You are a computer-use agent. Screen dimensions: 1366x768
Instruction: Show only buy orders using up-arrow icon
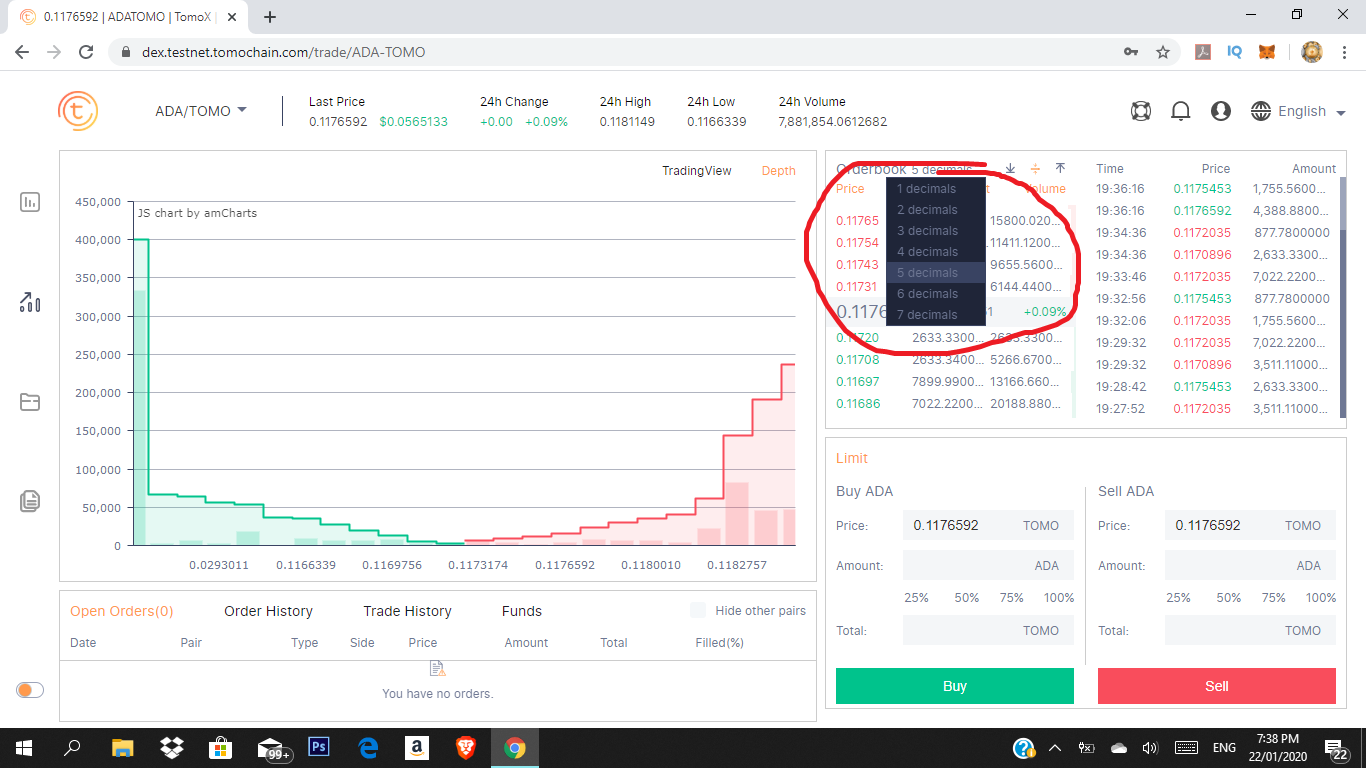click(x=1060, y=169)
